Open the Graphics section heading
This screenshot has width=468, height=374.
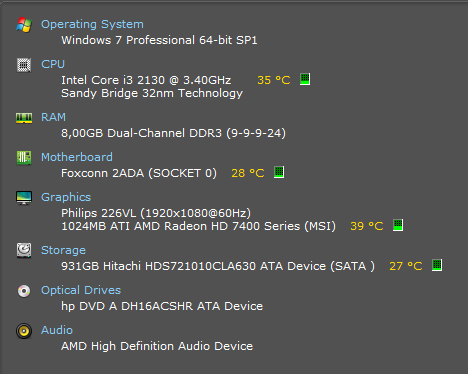[x=66, y=197]
